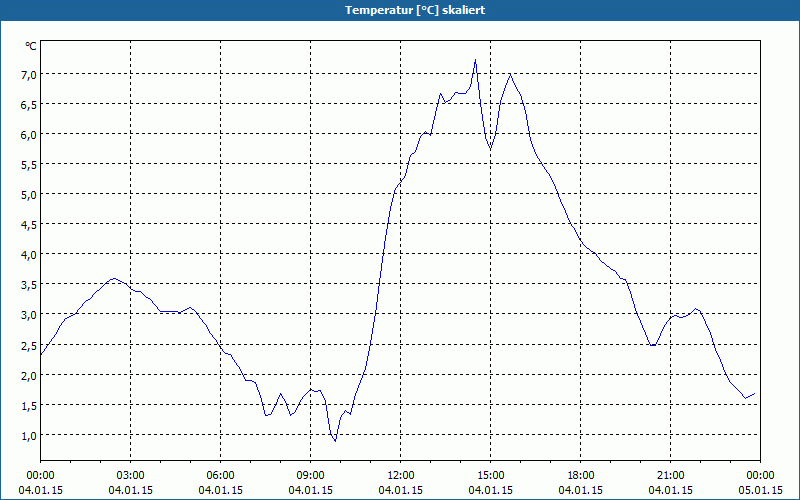The image size is (800, 500).
Task: Click the 04.01.15 date under 12:00
Action: pyautogui.click(x=401, y=490)
